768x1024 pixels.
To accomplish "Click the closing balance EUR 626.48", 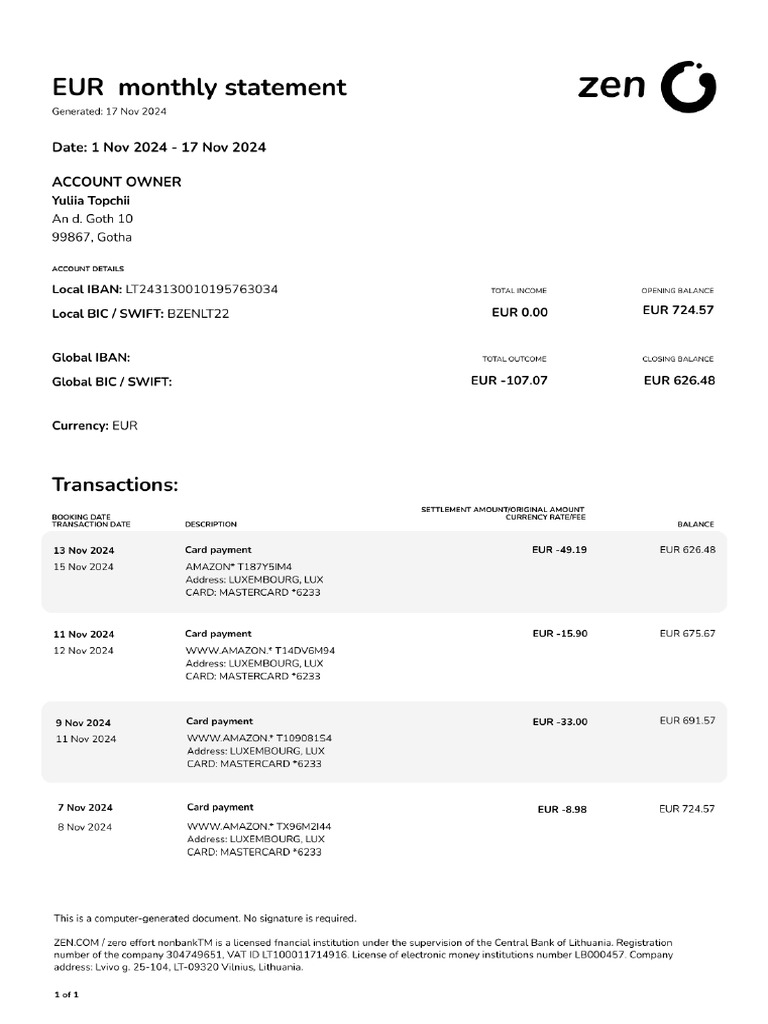I will (x=679, y=380).
